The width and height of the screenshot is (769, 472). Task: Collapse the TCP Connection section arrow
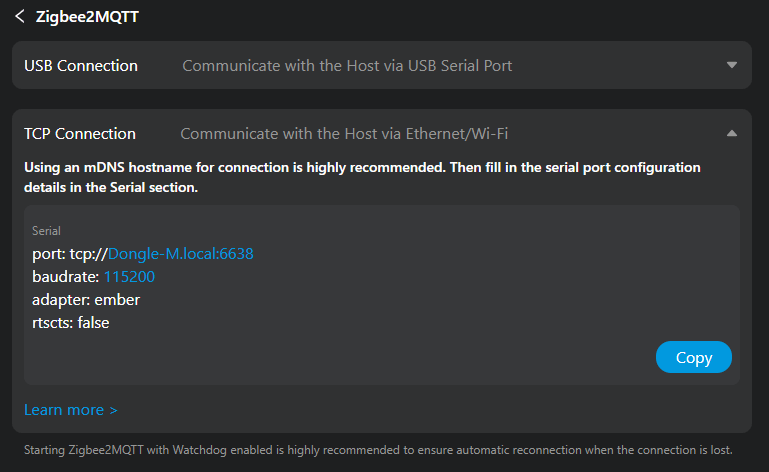(732, 133)
